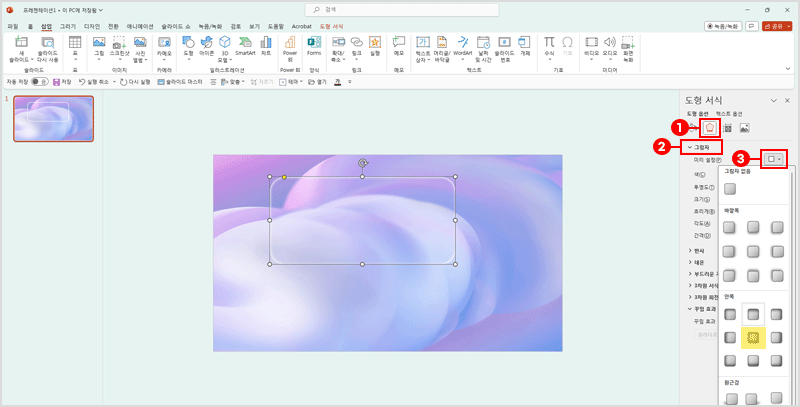Select the highlighted inner shadow center preset
800x407 pixels.
tap(754, 337)
